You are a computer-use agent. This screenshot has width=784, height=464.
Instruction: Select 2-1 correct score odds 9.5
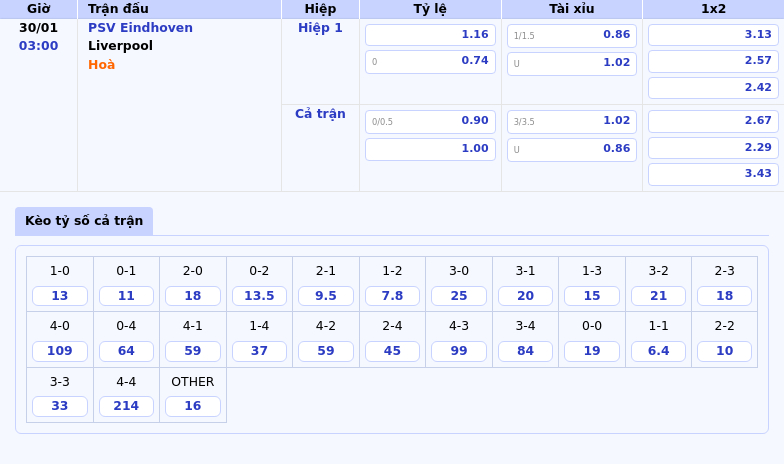[x=326, y=296]
